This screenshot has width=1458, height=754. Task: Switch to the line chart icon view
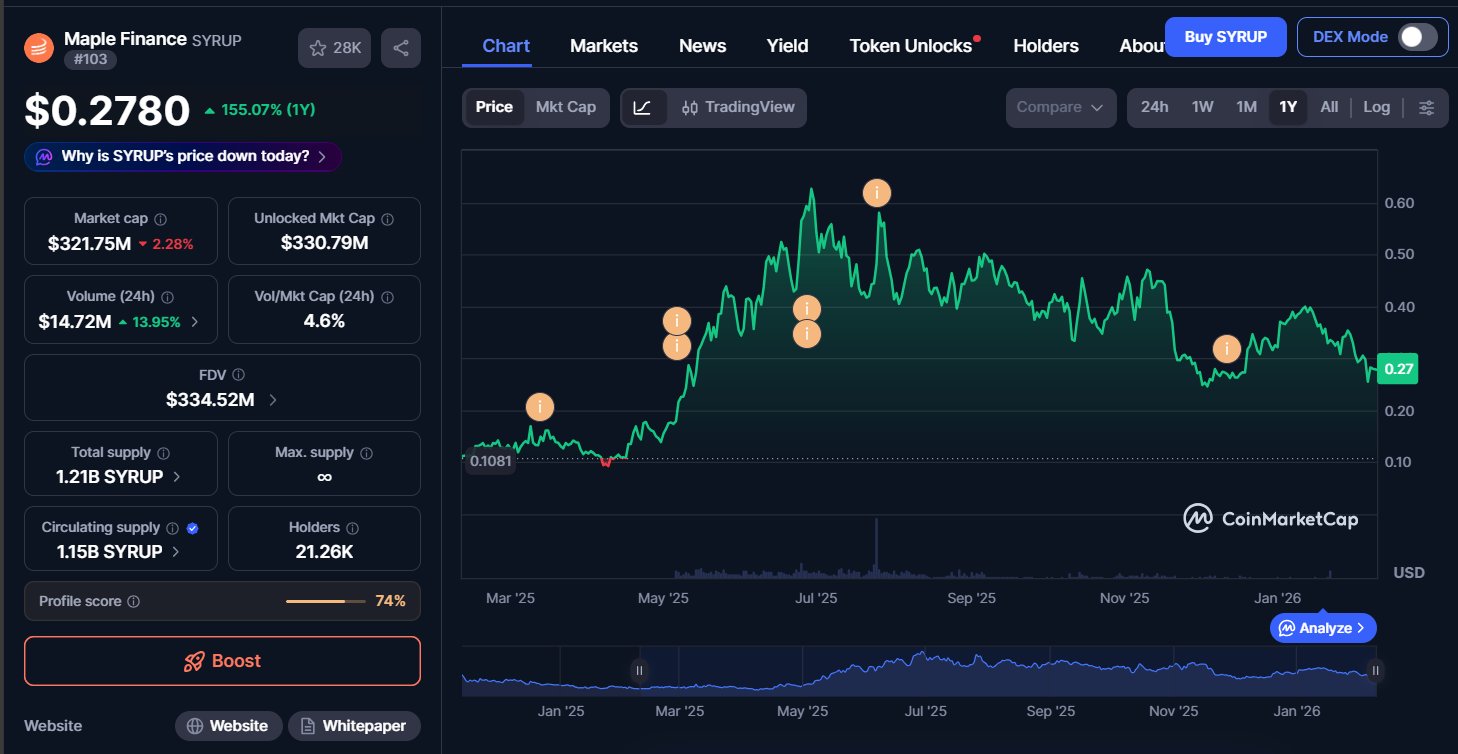[x=643, y=108]
